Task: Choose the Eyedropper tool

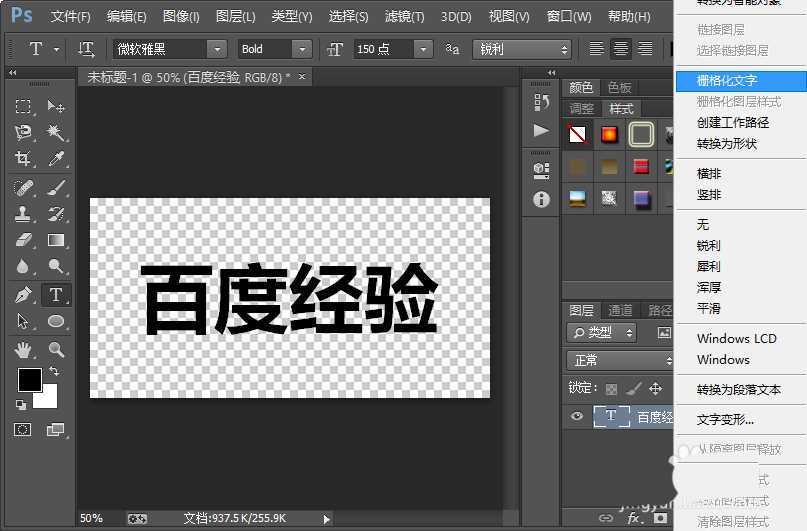Action: pyautogui.click(x=56, y=159)
